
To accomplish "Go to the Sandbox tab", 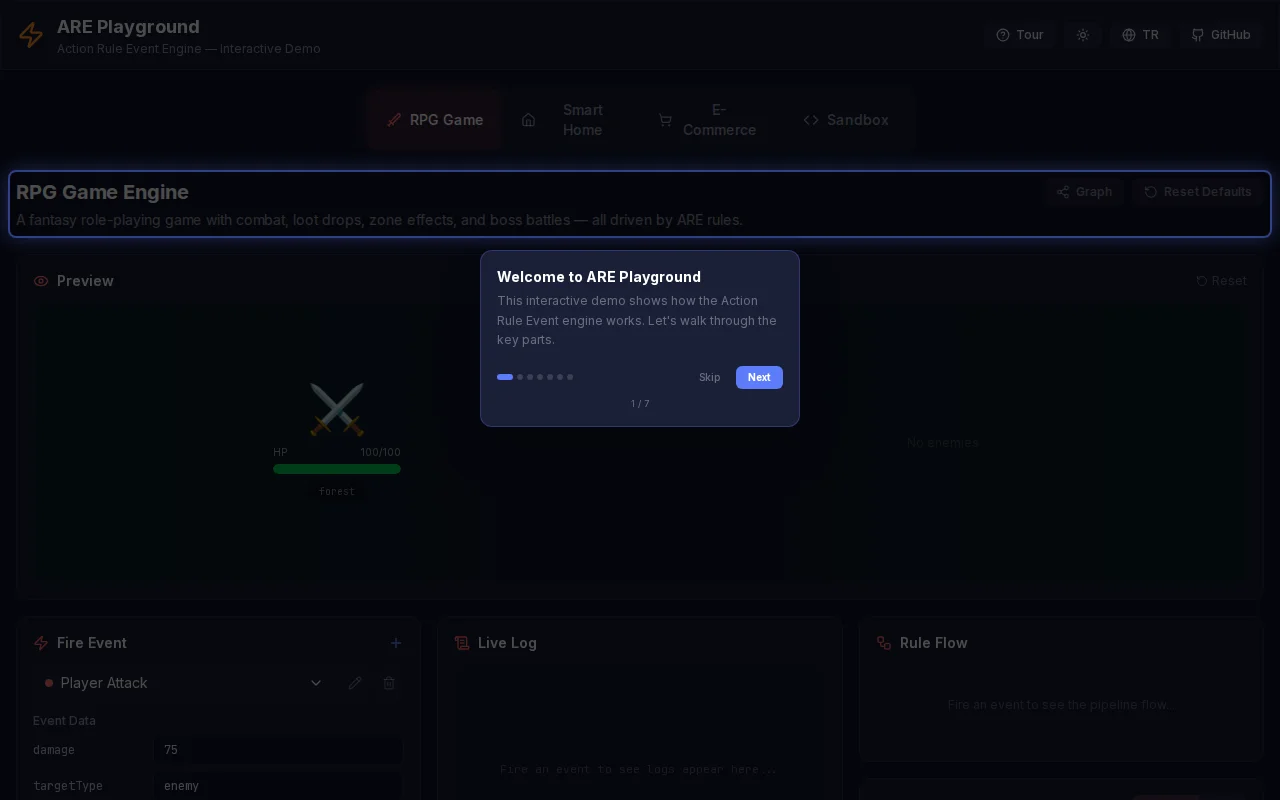I will click(845, 120).
